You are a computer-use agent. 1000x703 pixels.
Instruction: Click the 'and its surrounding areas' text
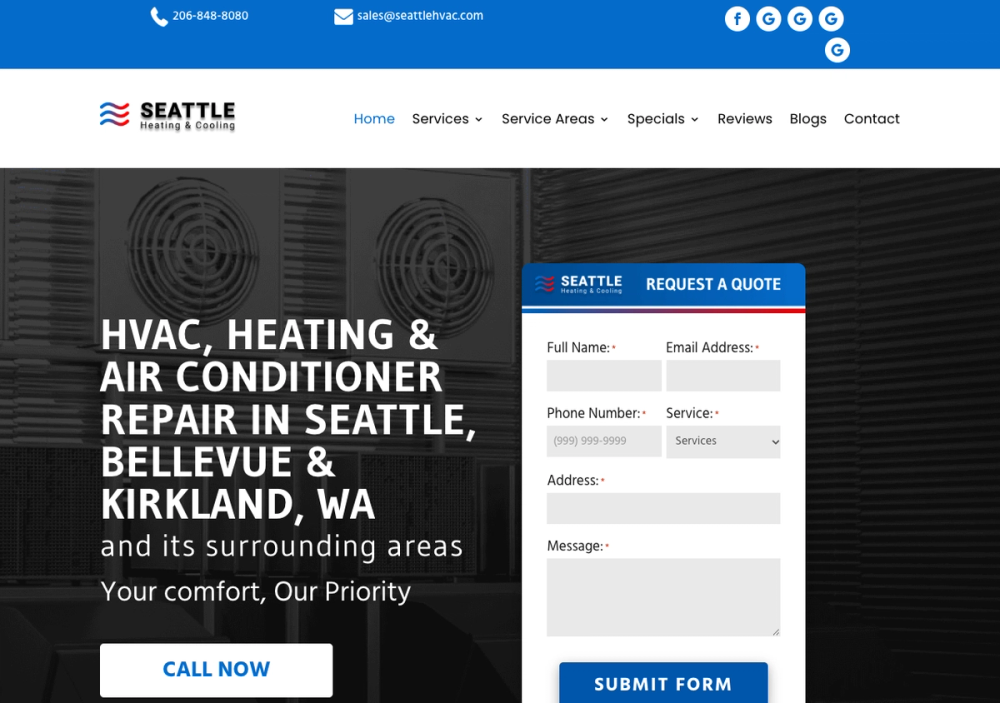pos(281,547)
